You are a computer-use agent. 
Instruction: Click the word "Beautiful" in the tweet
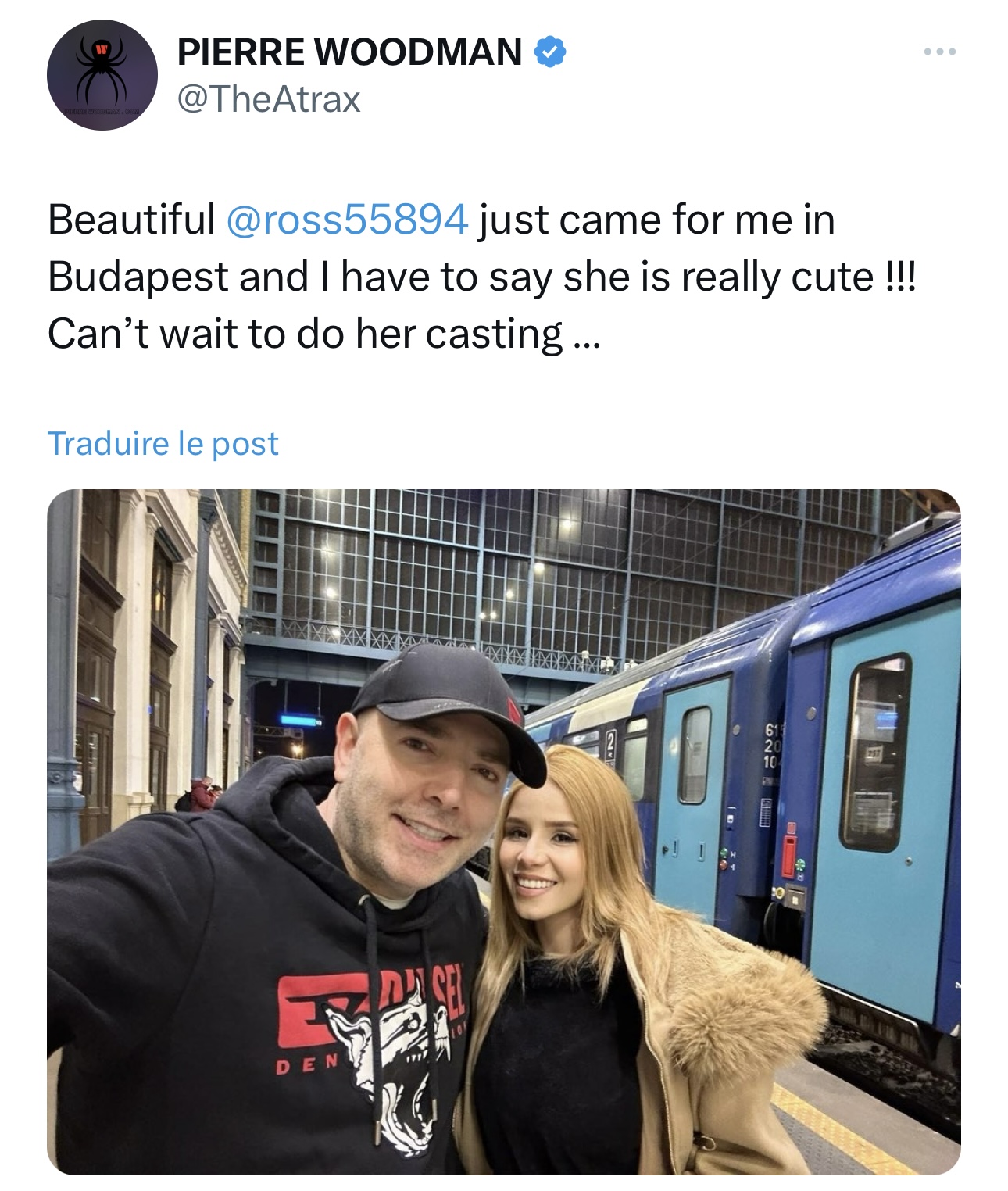pos(131,220)
